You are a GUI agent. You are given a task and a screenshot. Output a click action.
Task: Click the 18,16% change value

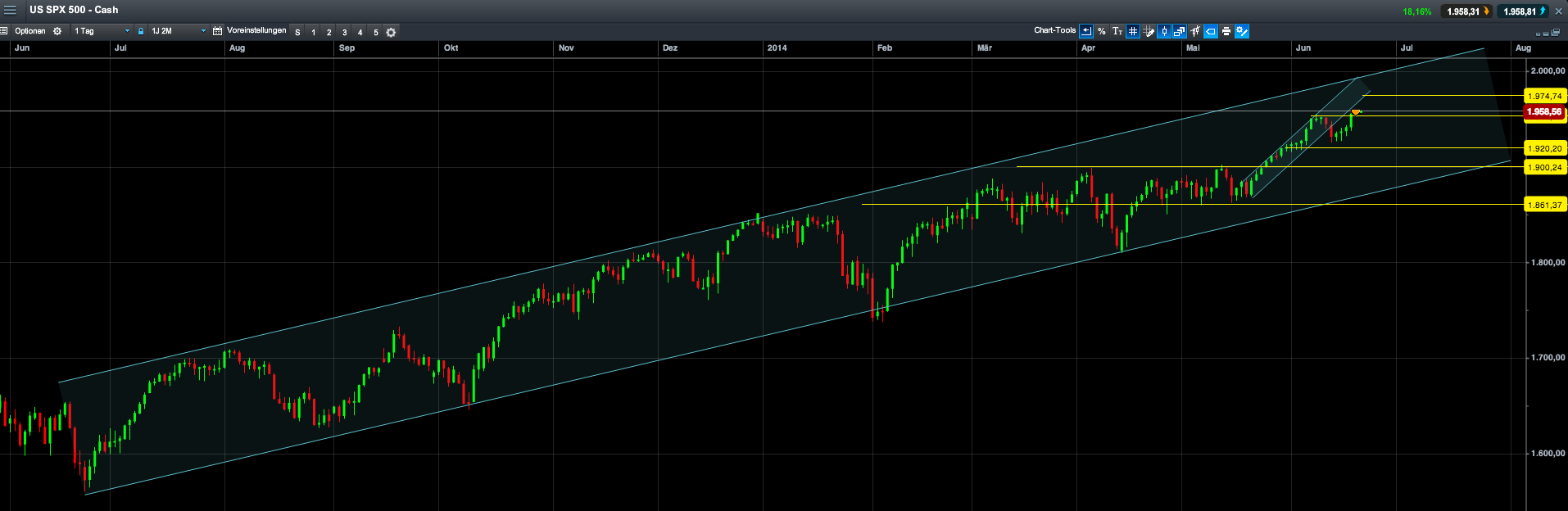pyautogui.click(x=1417, y=11)
